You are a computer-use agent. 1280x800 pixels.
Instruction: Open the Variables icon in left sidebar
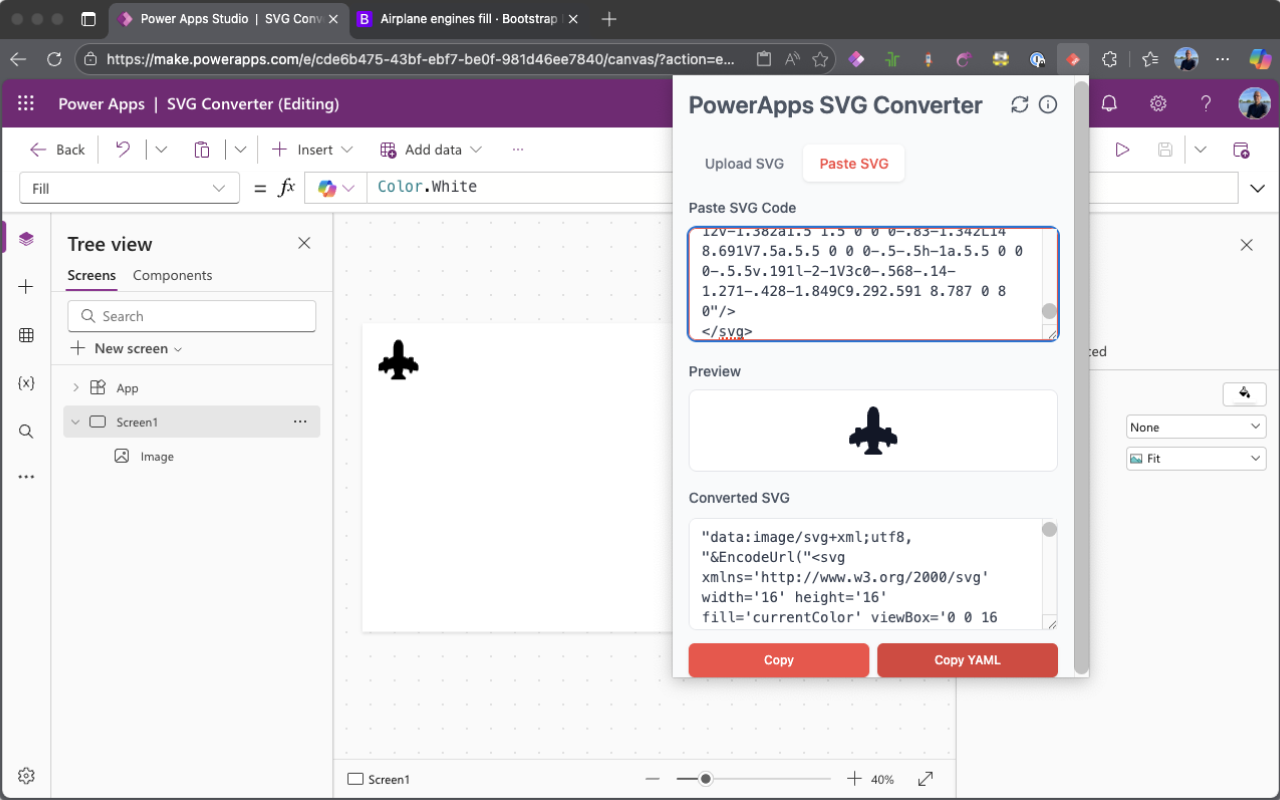click(x=26, y=383)
